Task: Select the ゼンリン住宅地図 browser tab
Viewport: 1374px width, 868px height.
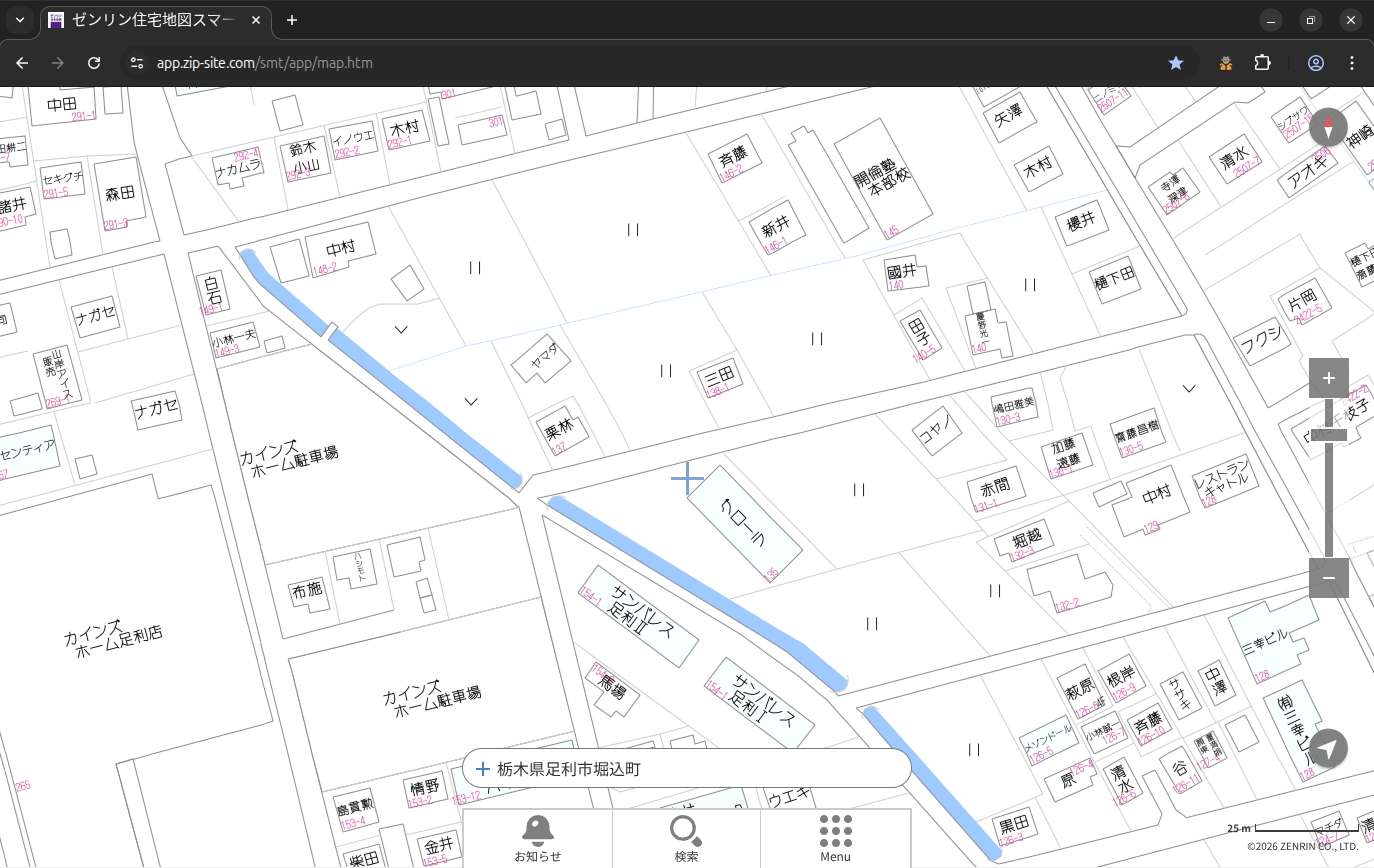Action: point(150,20)
